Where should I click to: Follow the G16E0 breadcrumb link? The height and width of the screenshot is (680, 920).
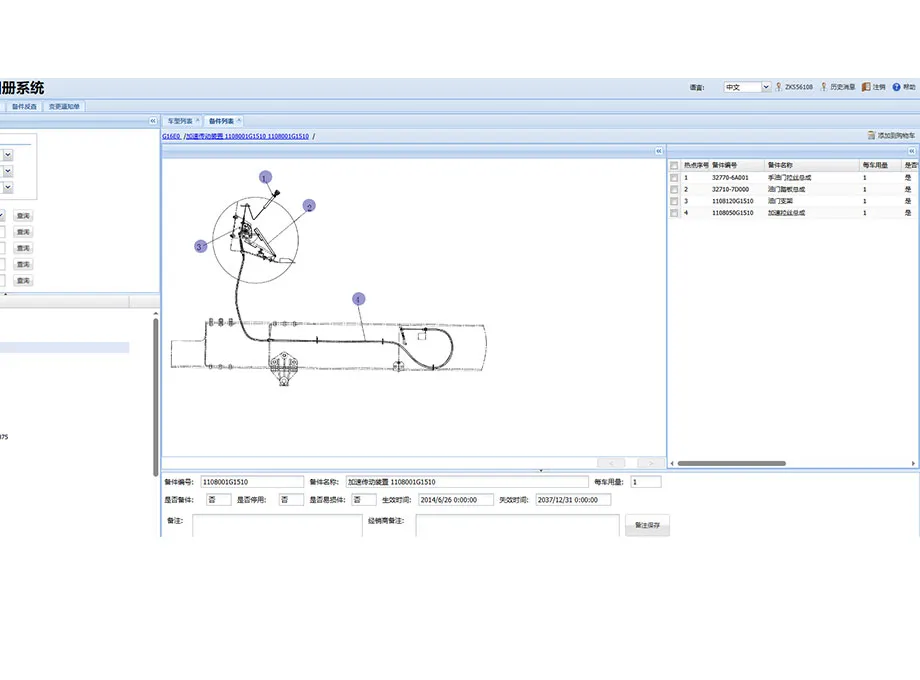[171, 135]
